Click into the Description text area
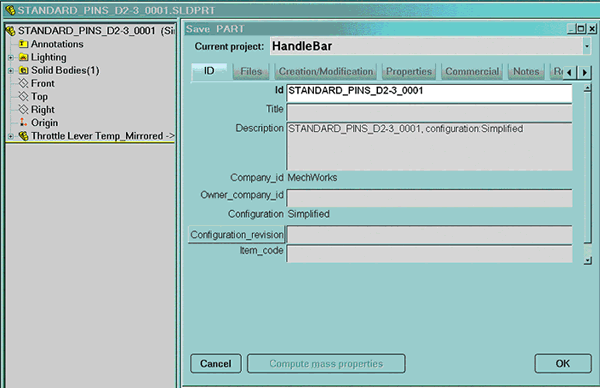The height and width of the screenshot is (388, 600). [x=429, y=146]
